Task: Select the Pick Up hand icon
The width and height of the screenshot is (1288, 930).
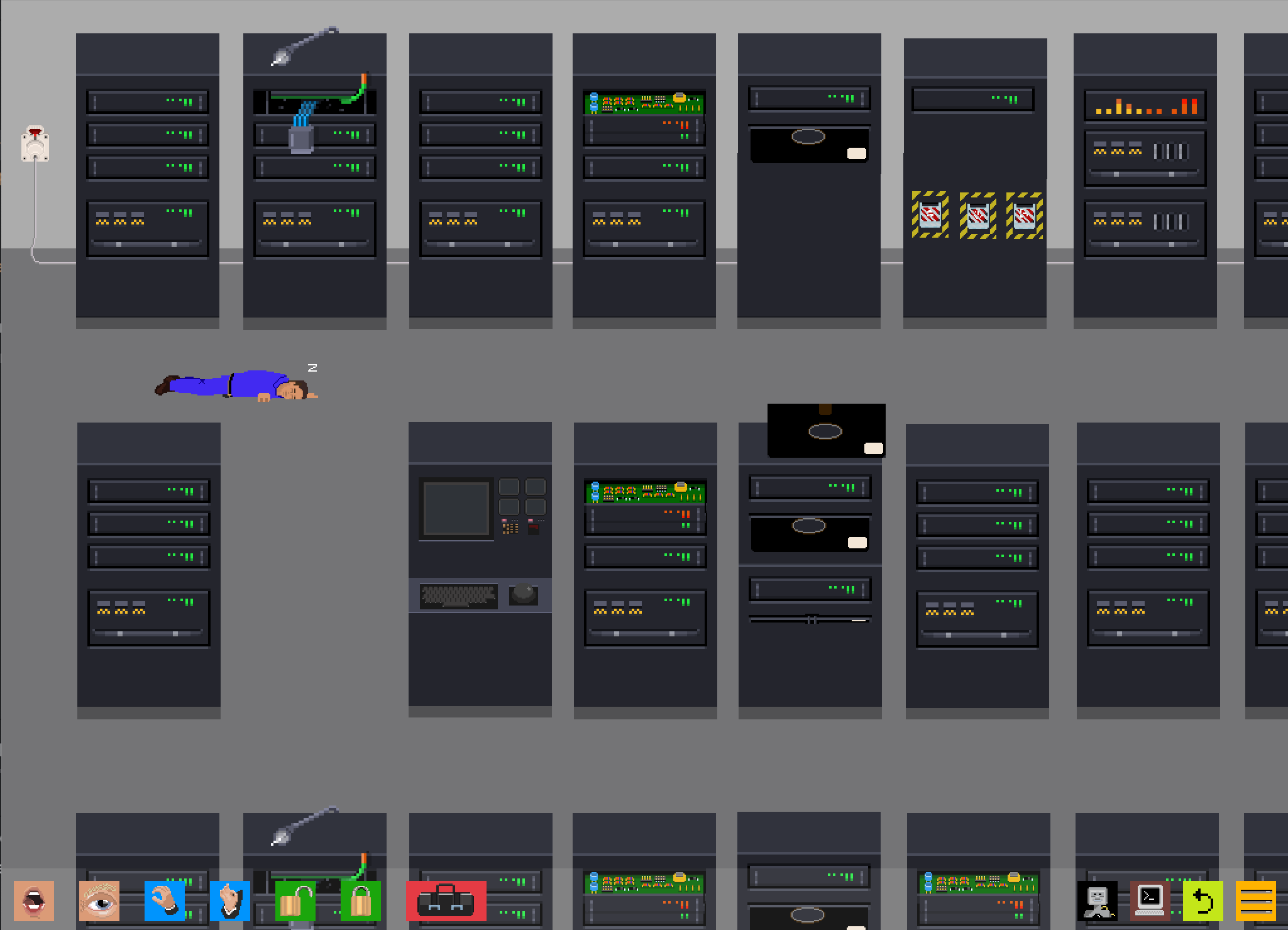Action: click(x=164, y=900)
